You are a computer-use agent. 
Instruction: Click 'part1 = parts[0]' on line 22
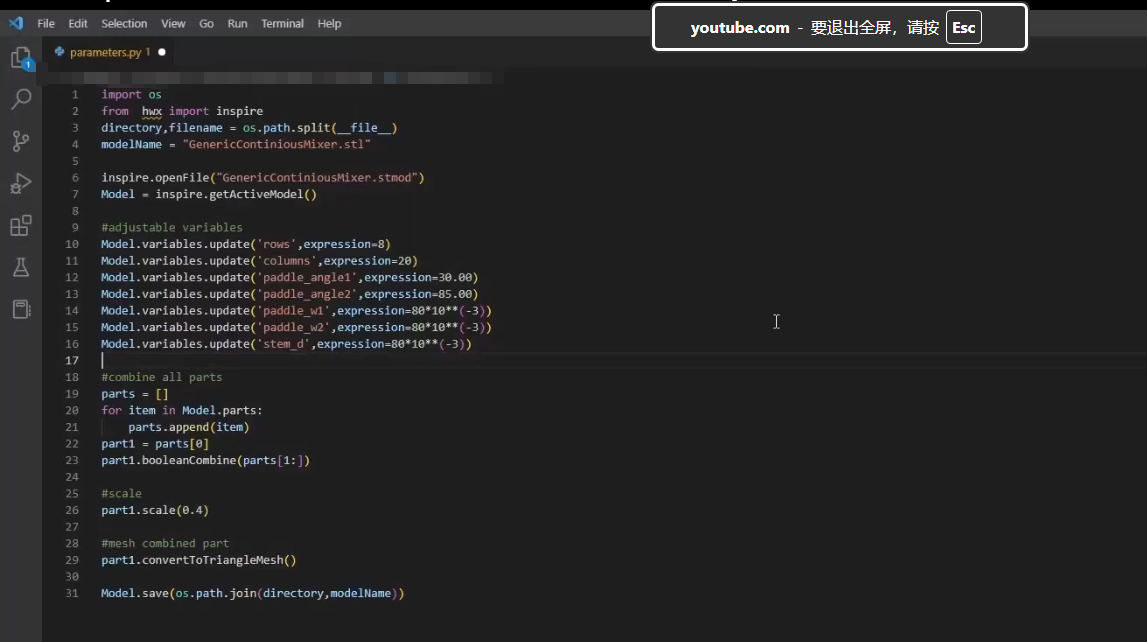(155, 444)
